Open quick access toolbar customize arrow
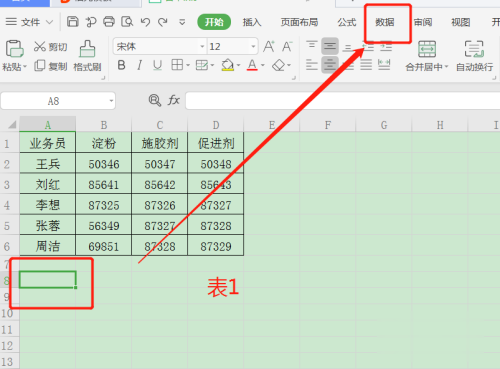 tap(182, 22)
